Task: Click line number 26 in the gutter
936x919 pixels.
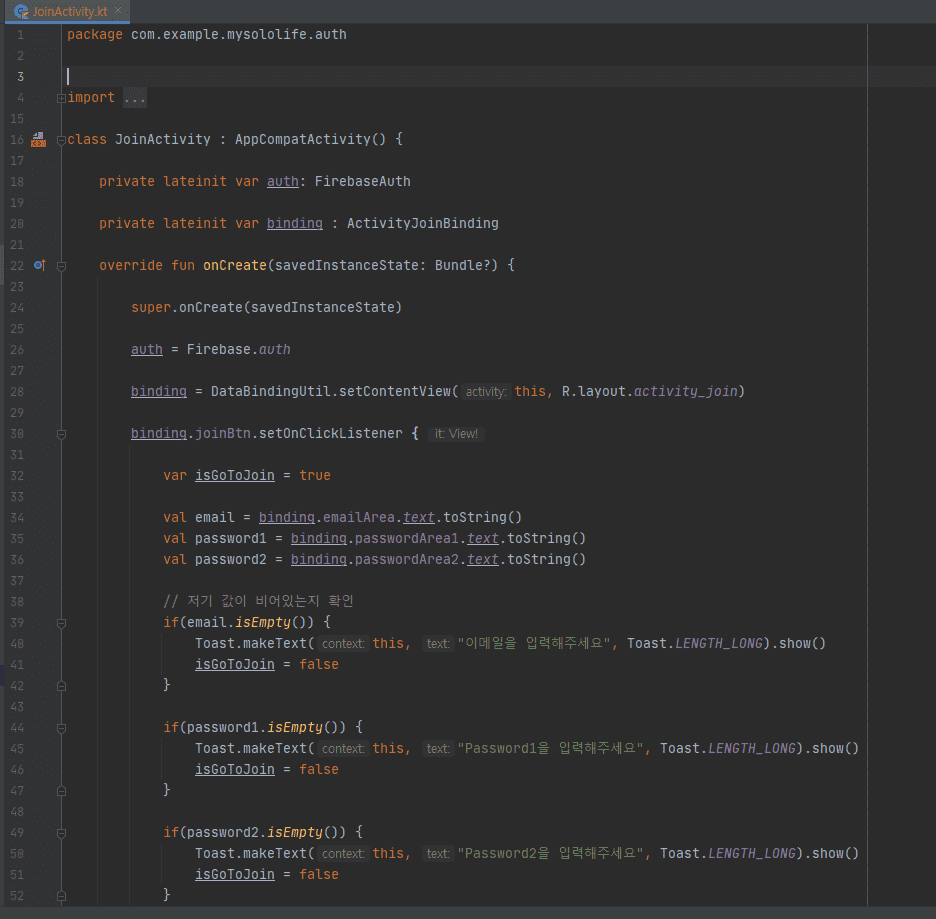Action: tap(17, 350)
